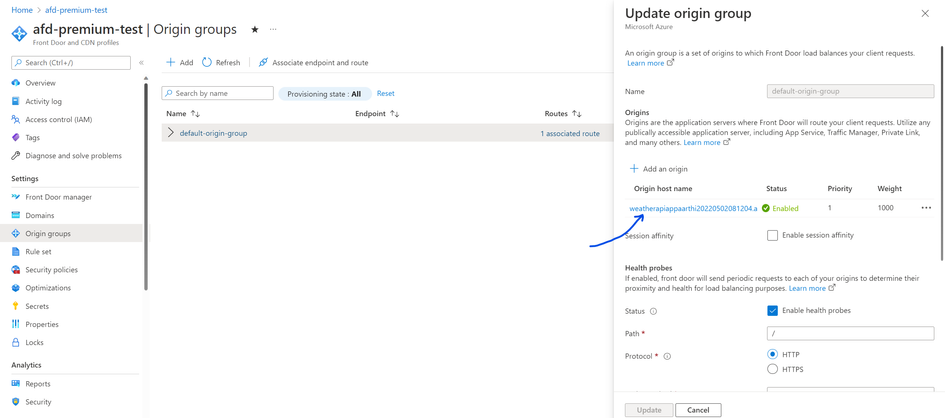Click the Add plus icon in toolbar
The image size is (945, 418).
click(171, 63)
